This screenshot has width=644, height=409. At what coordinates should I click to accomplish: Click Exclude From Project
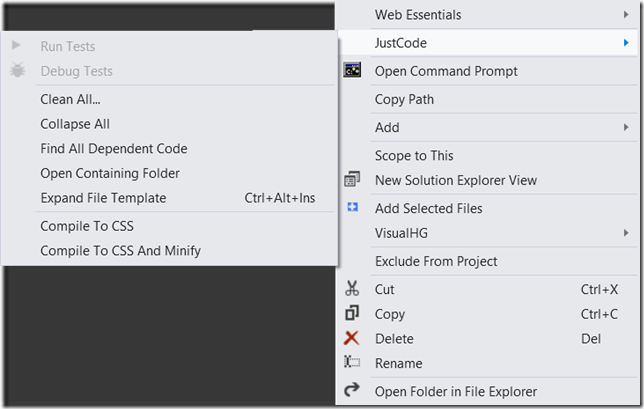(435, 261)
